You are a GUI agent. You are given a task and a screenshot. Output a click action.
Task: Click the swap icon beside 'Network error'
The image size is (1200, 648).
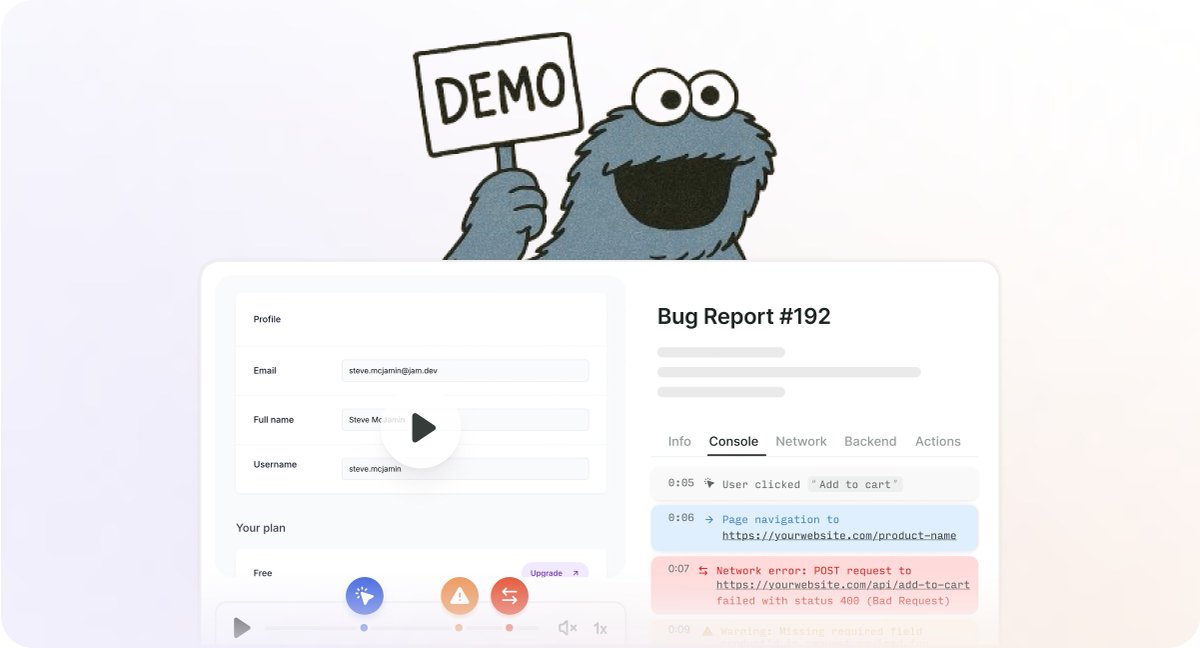(703, 570)
